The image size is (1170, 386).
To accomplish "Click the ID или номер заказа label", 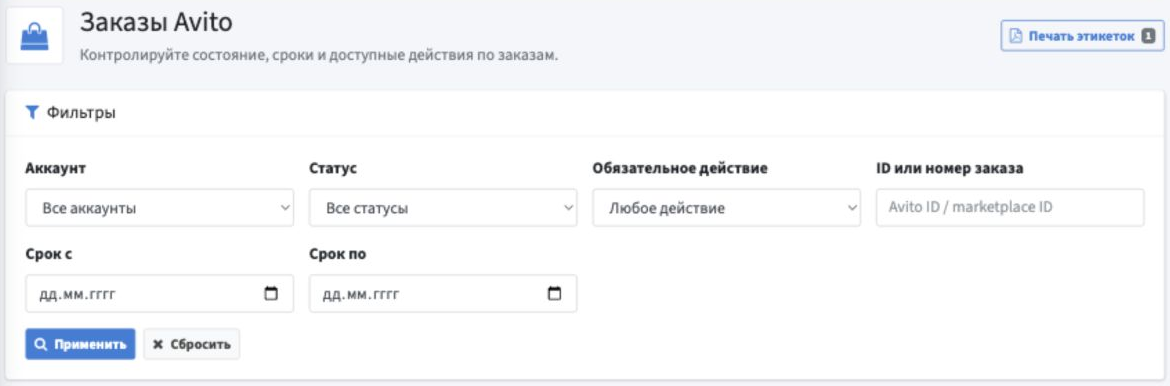I will tap(949, 169).
